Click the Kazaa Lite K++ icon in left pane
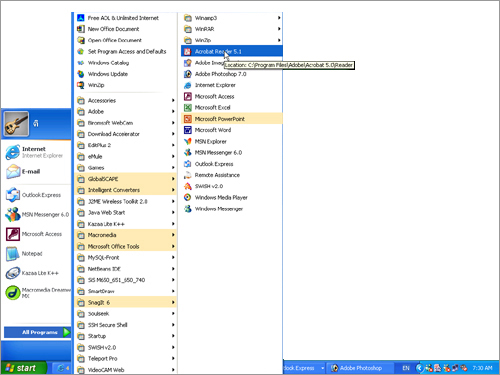The height and width of the screenshot is (375, 500). (x=13, y=273)
